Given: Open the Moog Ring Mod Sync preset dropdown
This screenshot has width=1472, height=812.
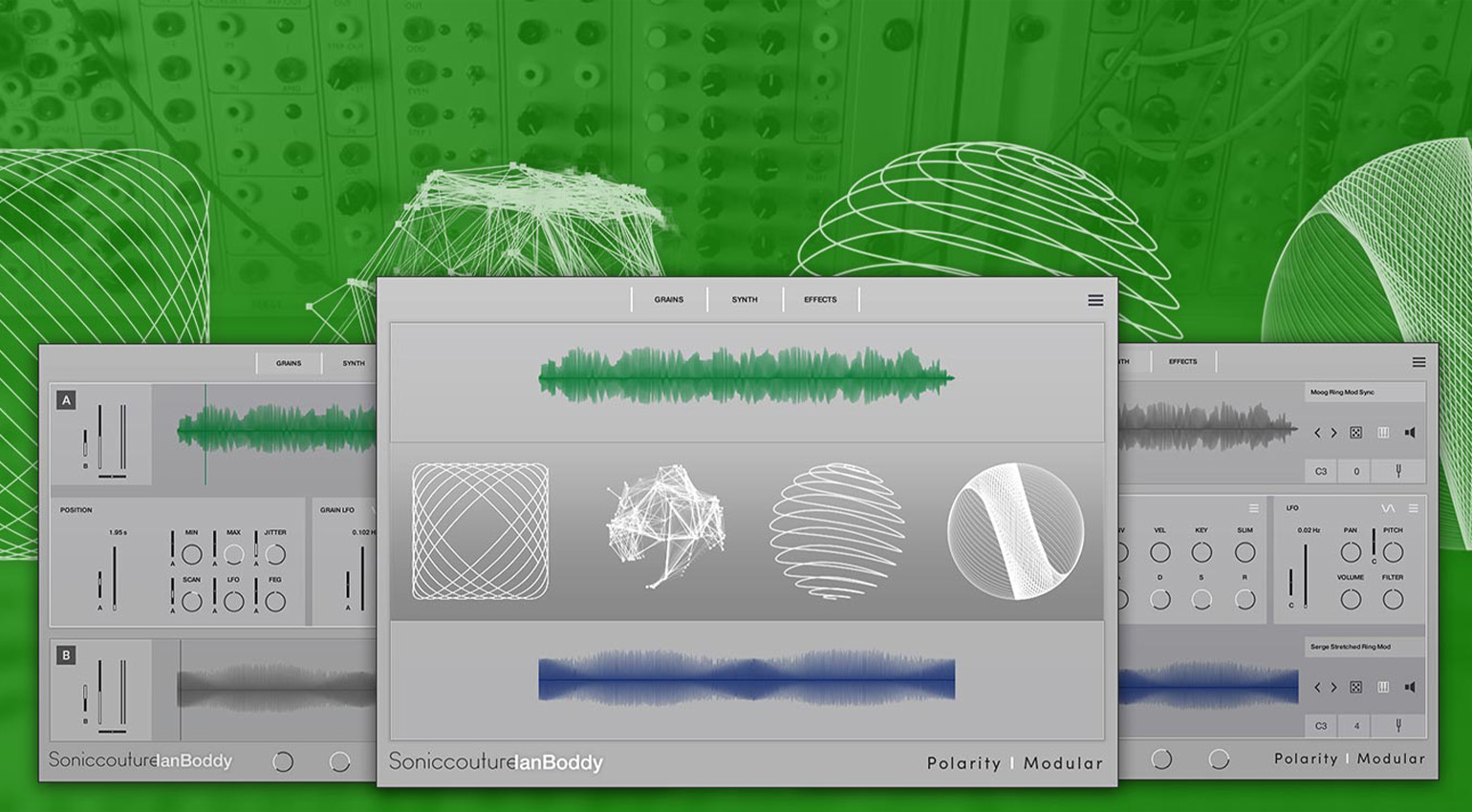Looking at the screenshot, I should tap(1364, 393).
